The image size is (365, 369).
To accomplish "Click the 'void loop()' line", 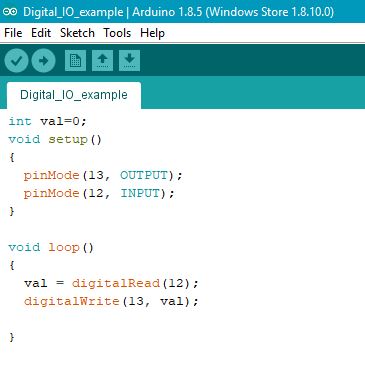I will [51, 248].
